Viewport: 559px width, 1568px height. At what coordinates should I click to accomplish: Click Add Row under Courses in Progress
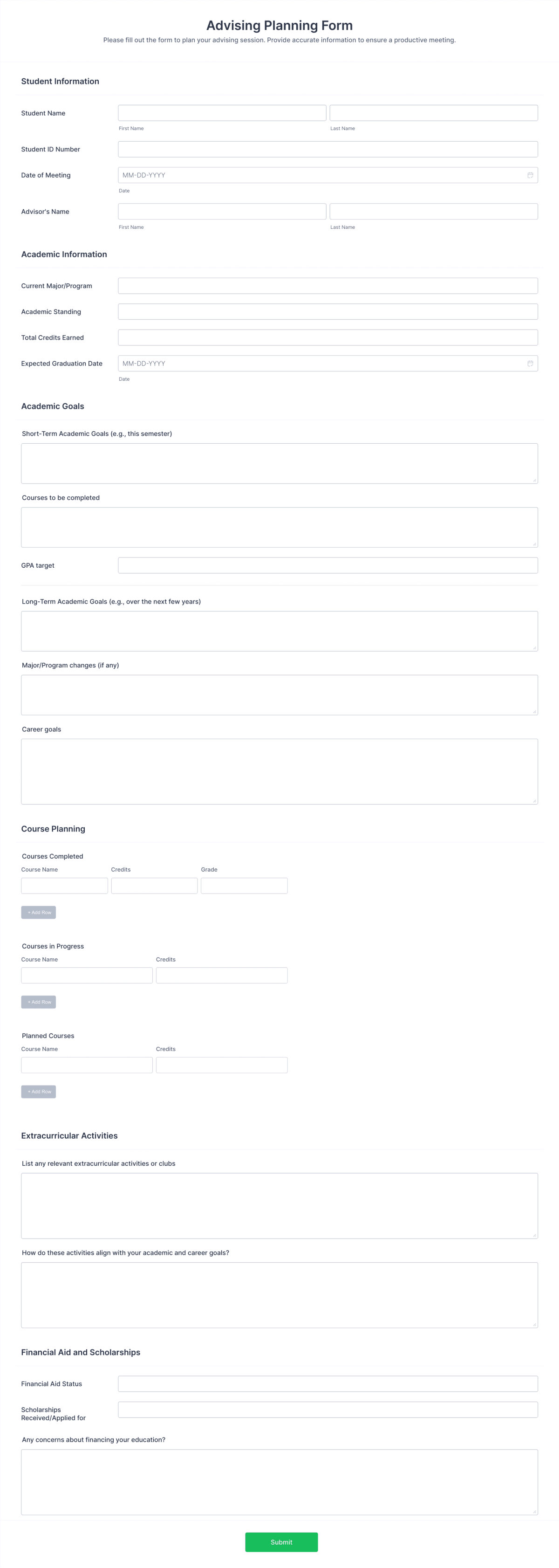(x=38, y=1001)
